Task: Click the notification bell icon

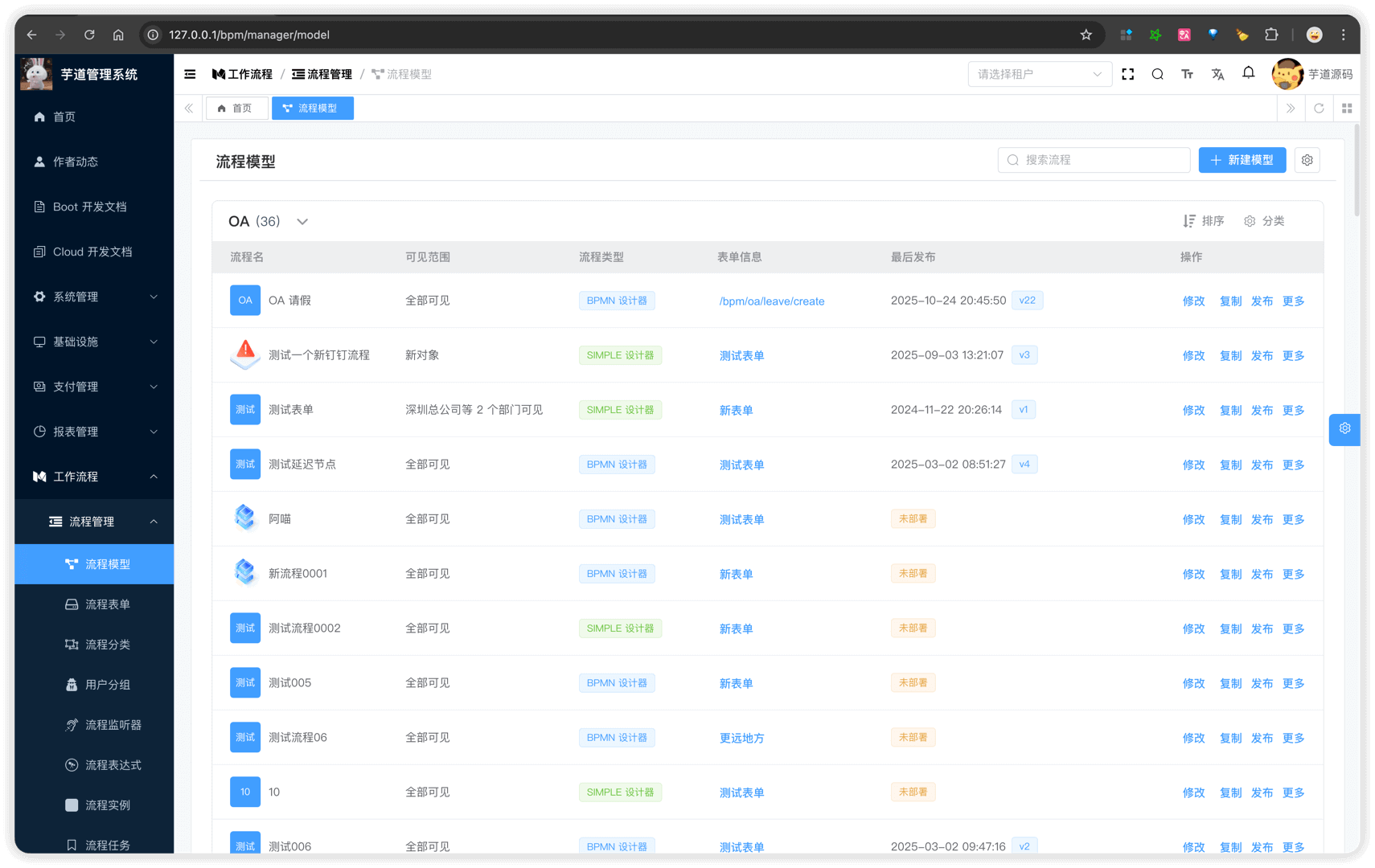Action: click(x=1248, y=73)
